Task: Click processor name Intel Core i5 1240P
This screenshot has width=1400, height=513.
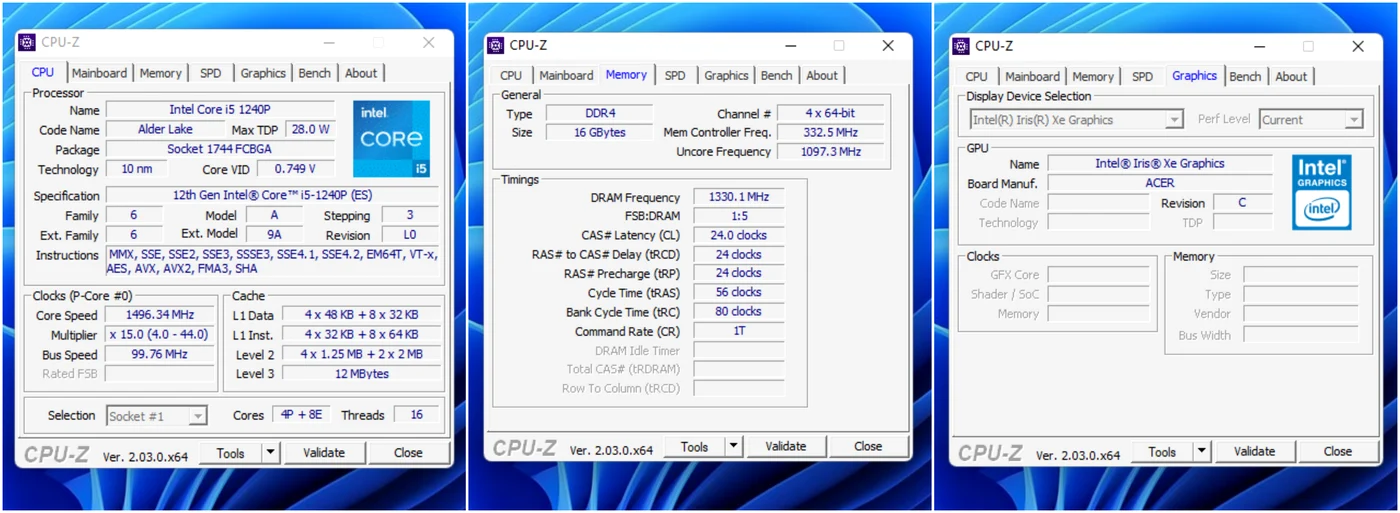Action: pos(220,110)
